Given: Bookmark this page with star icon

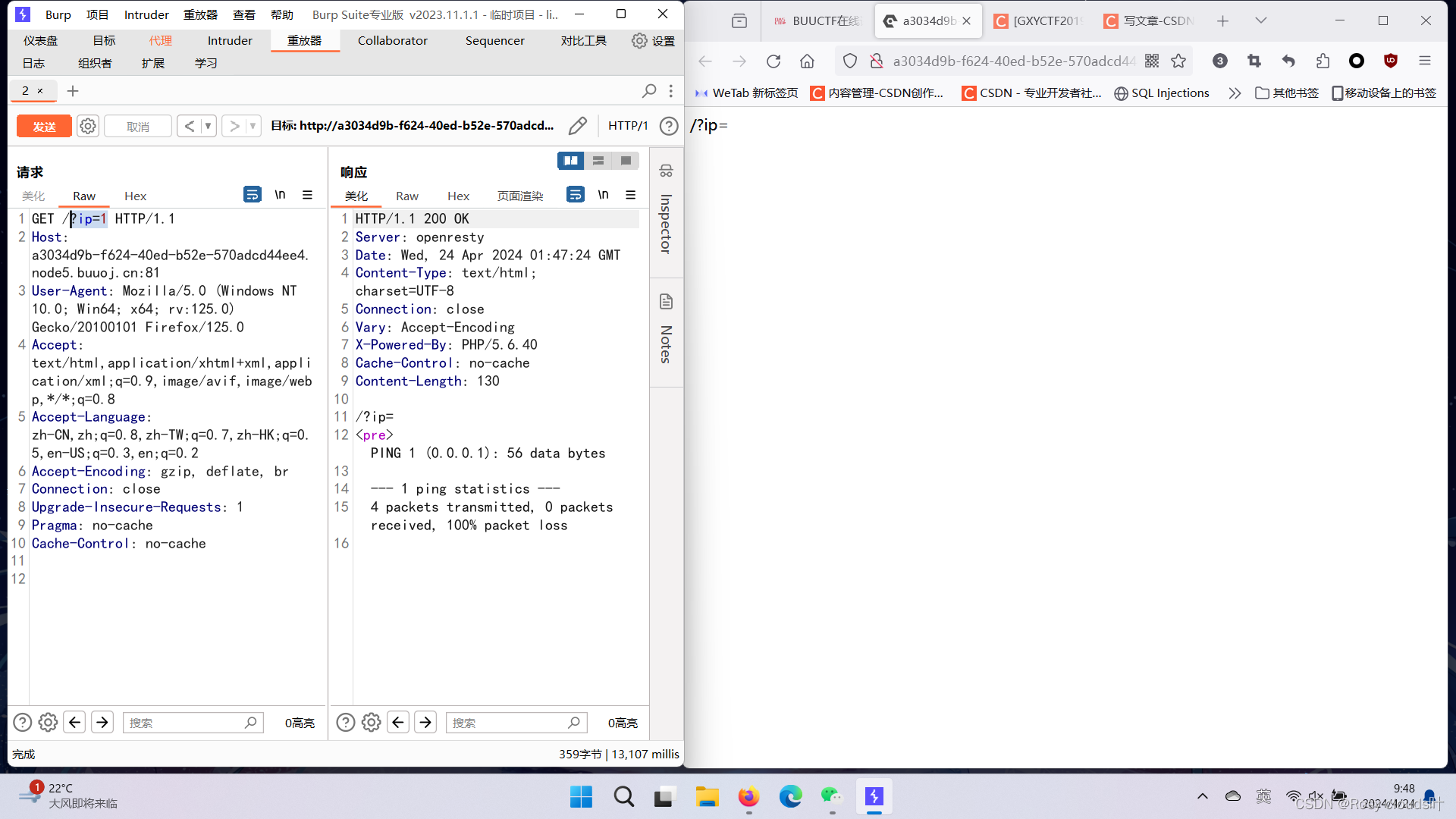Looking at the screenshot, I should (x=1178, y=61).
